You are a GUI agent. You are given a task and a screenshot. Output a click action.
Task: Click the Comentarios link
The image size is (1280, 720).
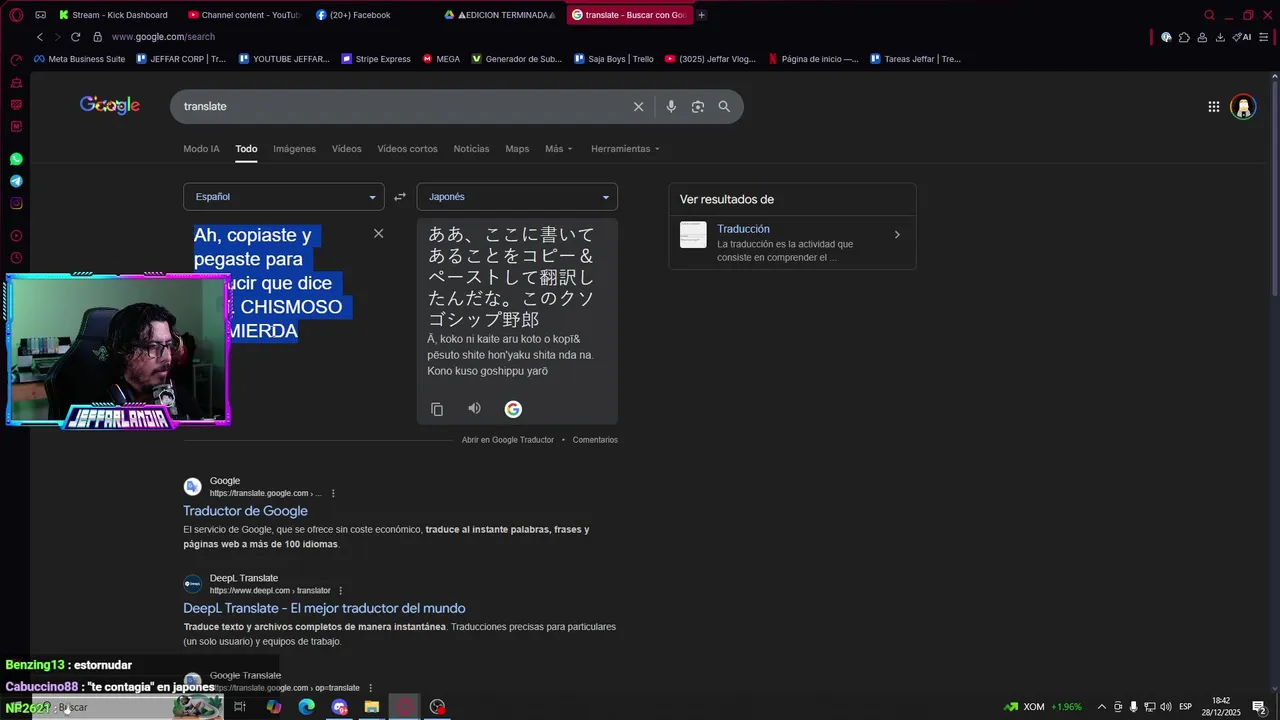(595, 440)
